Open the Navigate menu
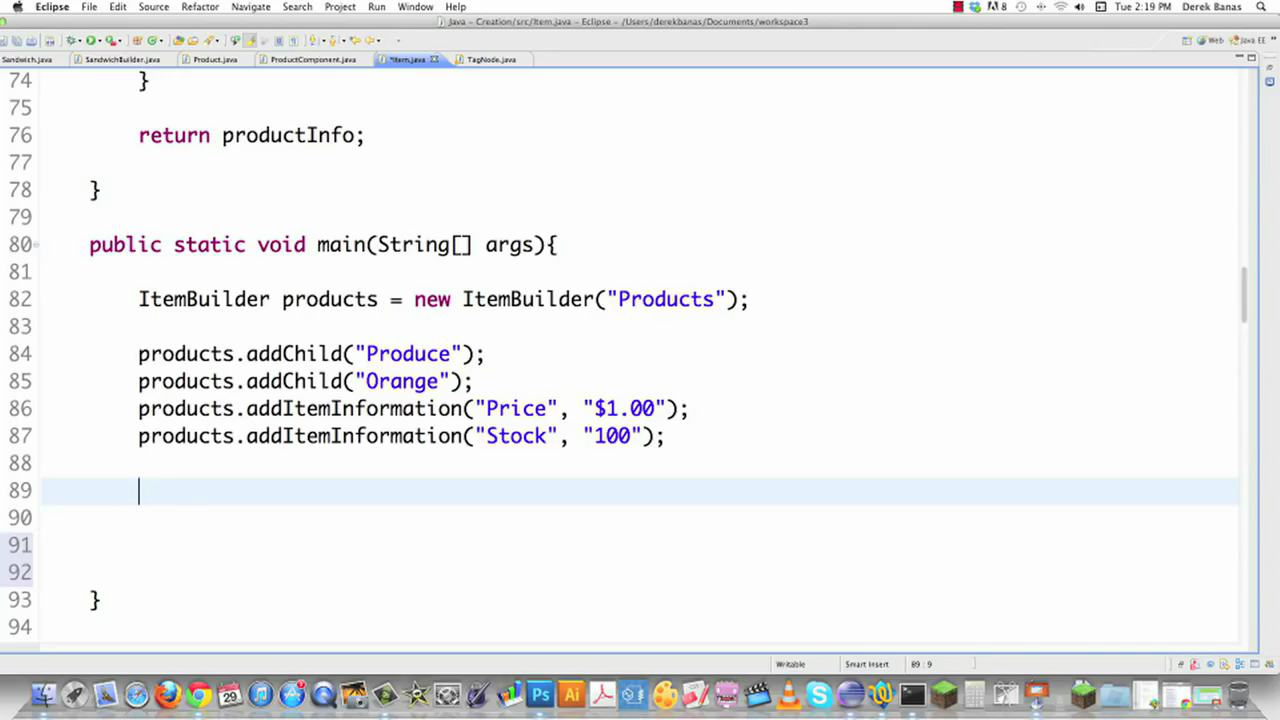The width and height of the screenshot is (1280, 720). (251, 7)
